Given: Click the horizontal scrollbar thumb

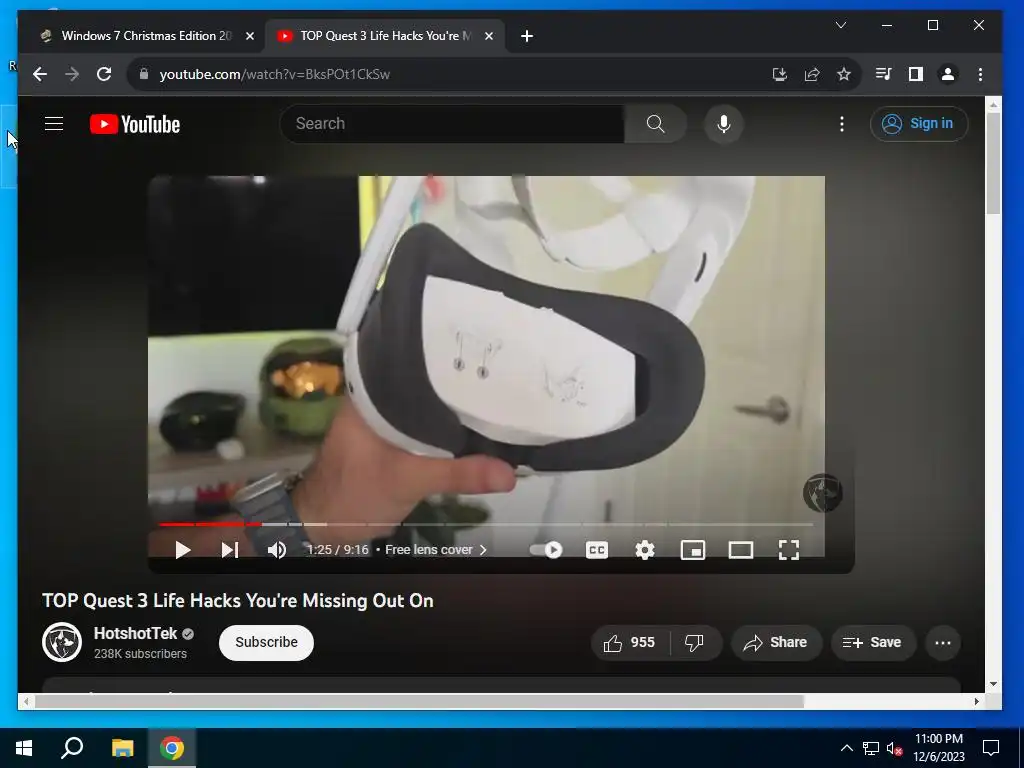Looking at the screenshot, I should click(x=419, y=701).
